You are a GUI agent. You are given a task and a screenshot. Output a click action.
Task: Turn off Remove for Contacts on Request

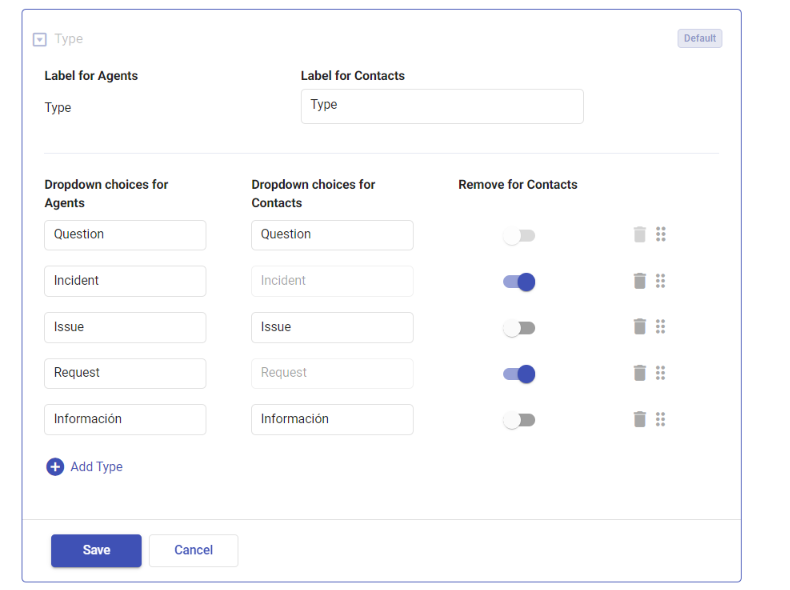519,374
